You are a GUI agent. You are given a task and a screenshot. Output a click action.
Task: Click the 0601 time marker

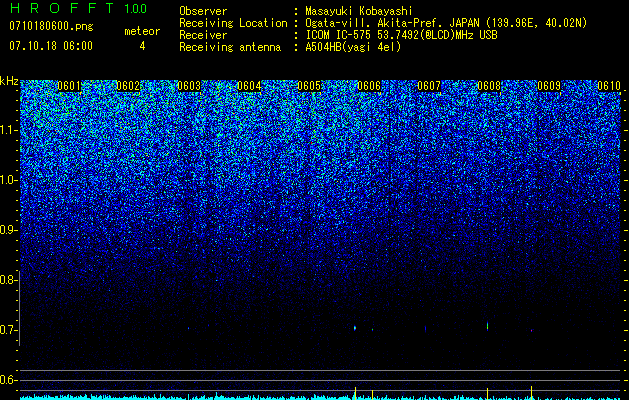(69, 86)
